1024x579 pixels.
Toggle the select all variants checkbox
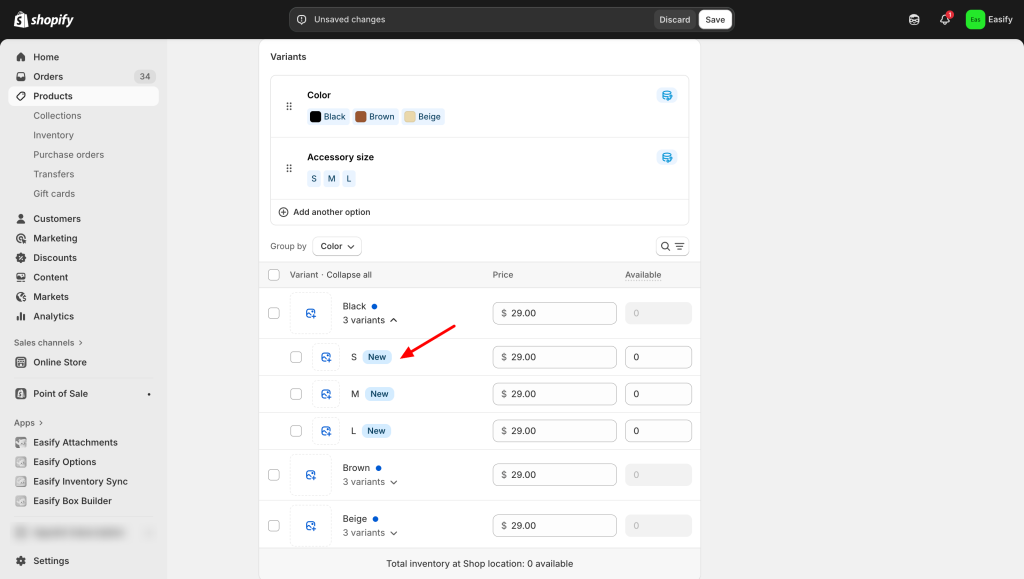point(274,275)
